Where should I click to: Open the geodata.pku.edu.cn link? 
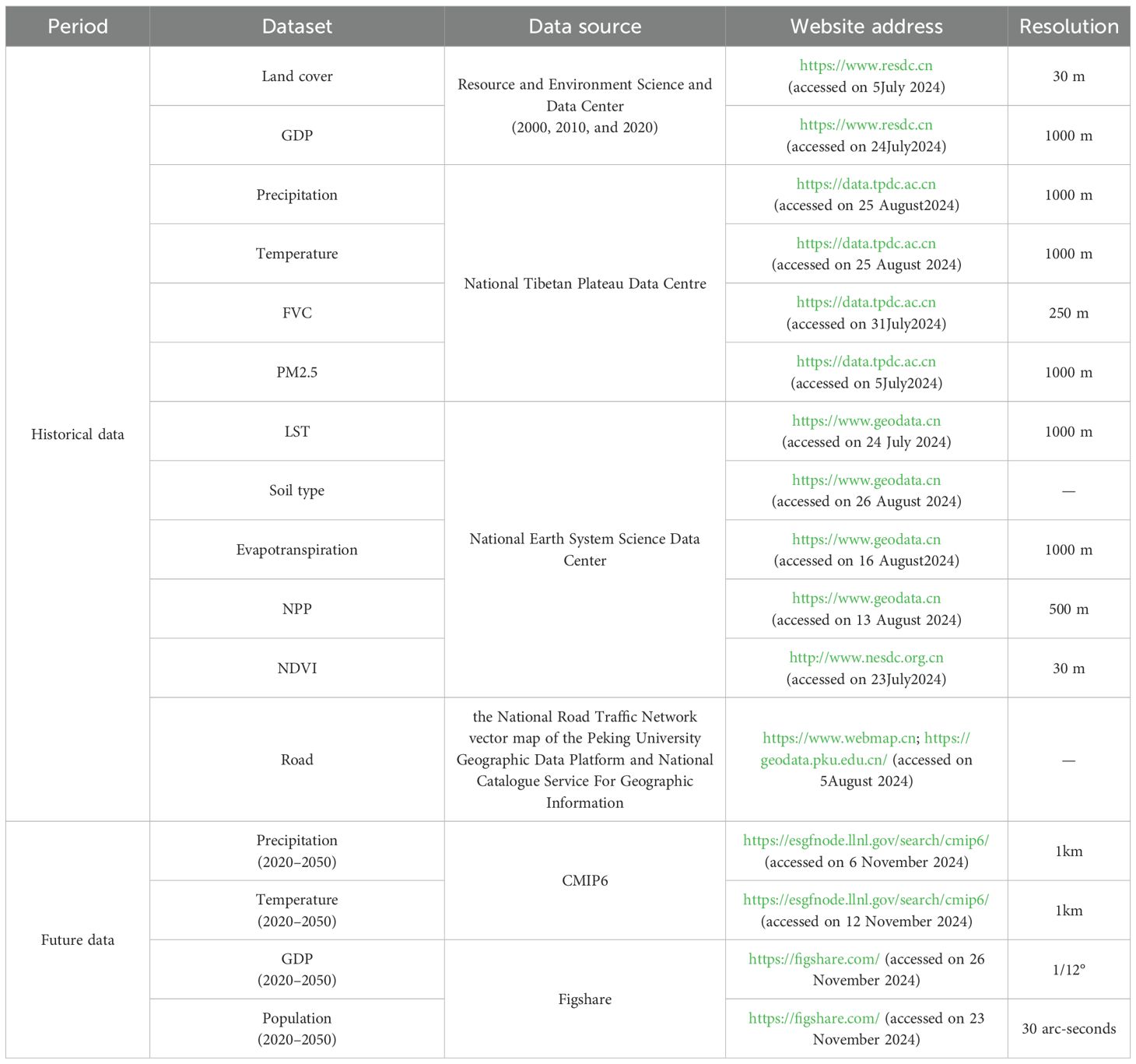pos(823,760)
